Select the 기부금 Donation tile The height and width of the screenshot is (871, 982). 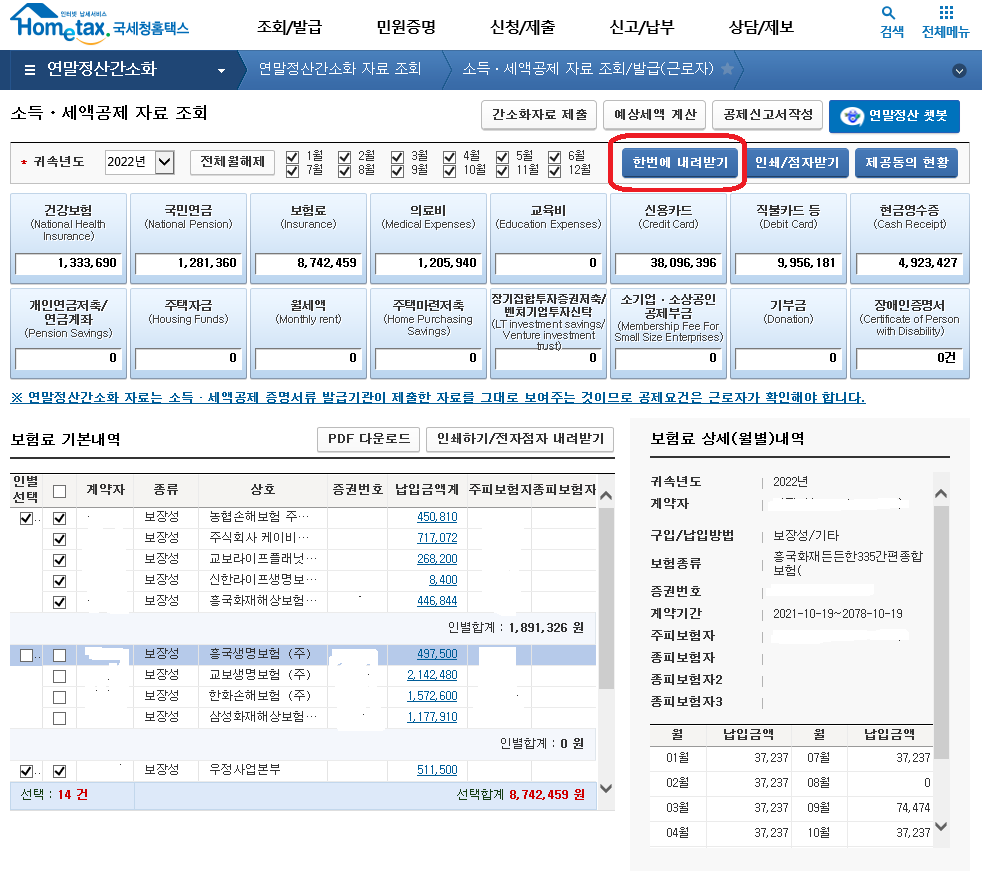tap(788, 334)
